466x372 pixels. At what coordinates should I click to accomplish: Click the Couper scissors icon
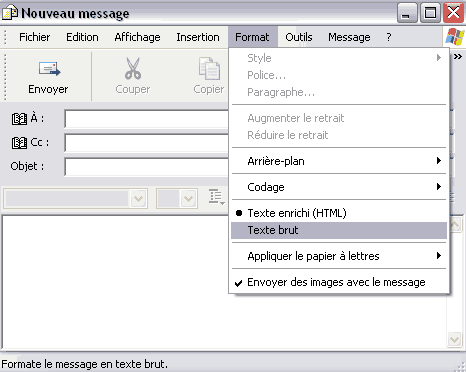tap(133, 68)
